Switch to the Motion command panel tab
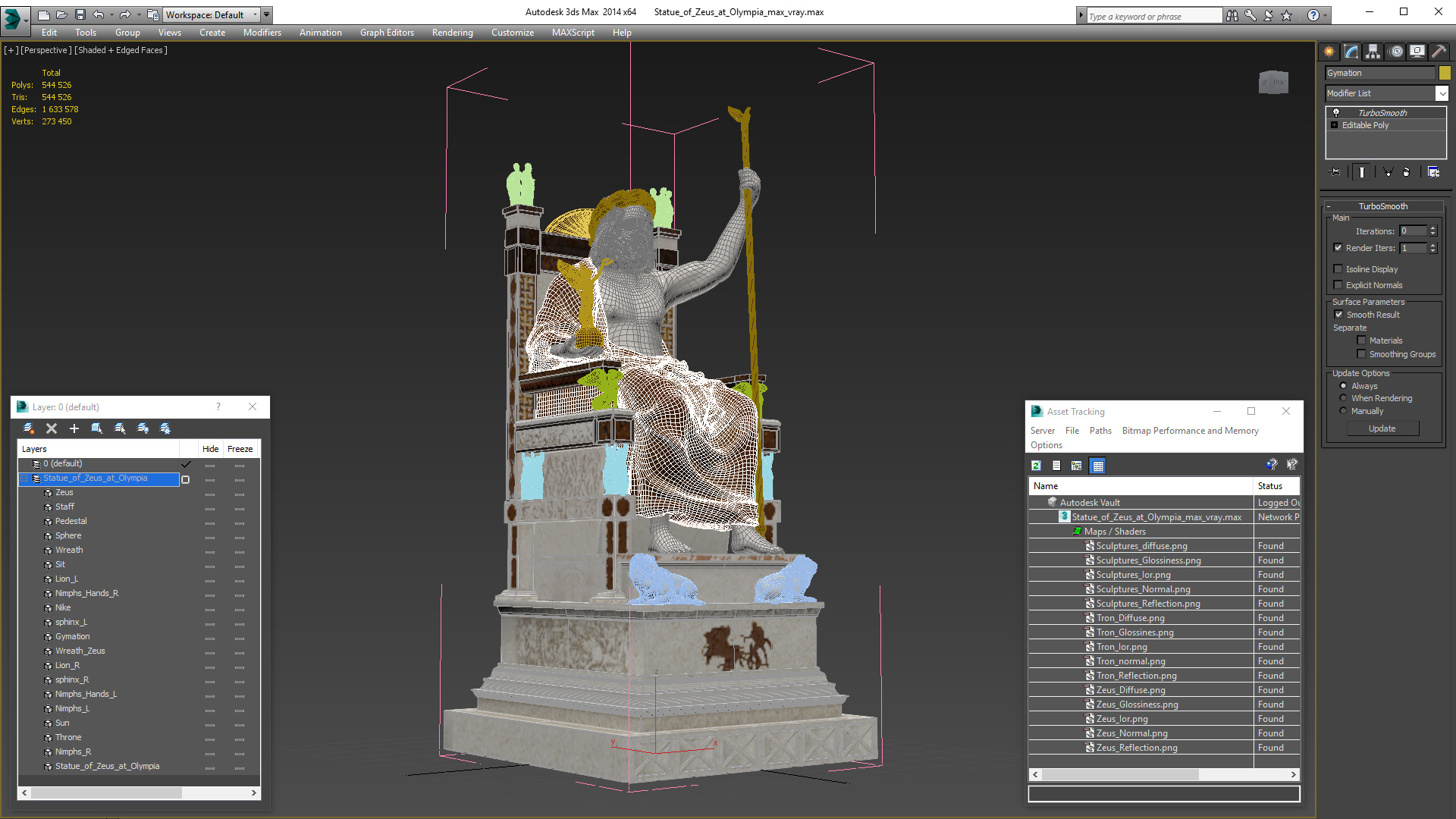This screenshot has width=1456, height=819. (1396, 52)
